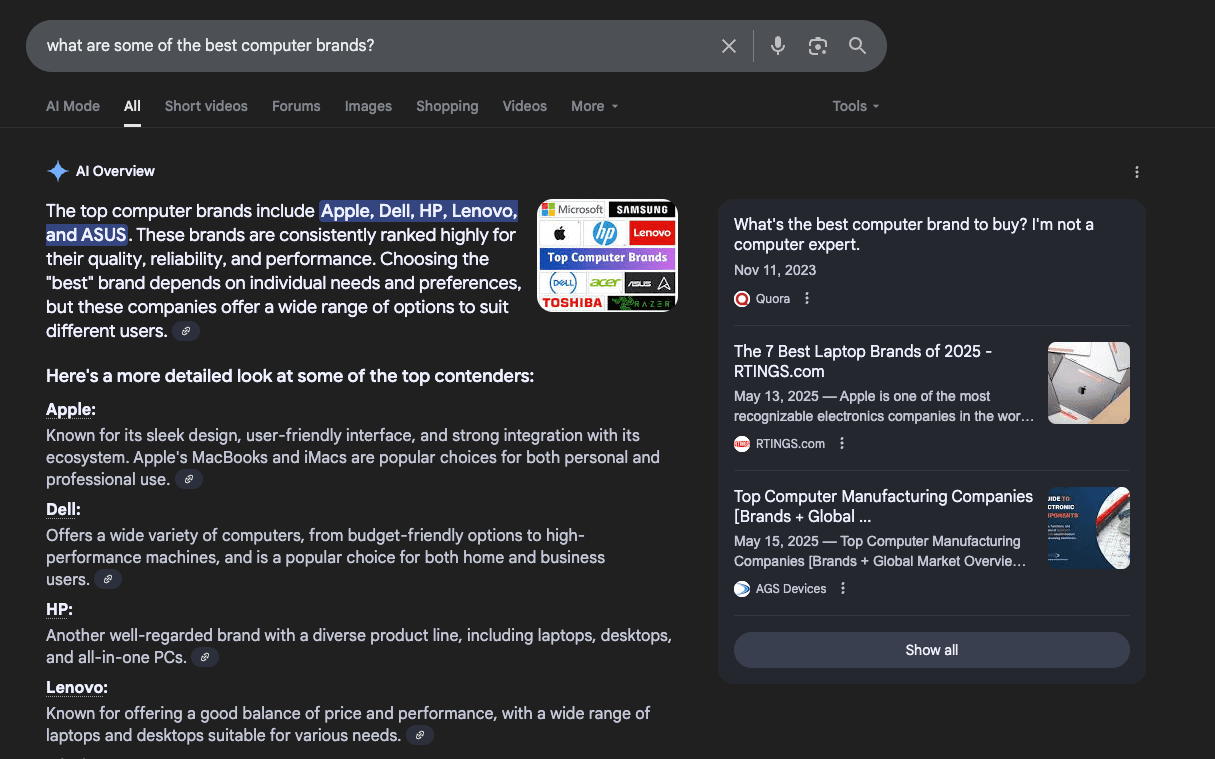Open three-dot menu next to AGS Devices
This screenshot has width=1215, height=759.
843,589
